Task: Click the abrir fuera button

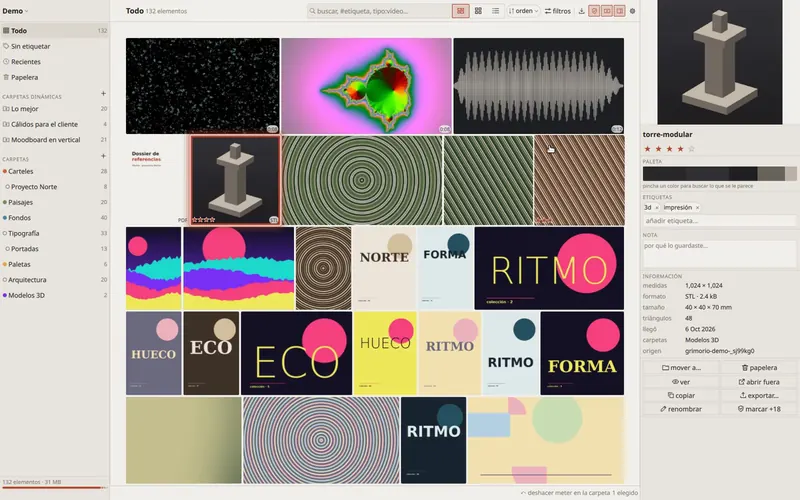Action: pyautogui.click(x=759, y=382)
